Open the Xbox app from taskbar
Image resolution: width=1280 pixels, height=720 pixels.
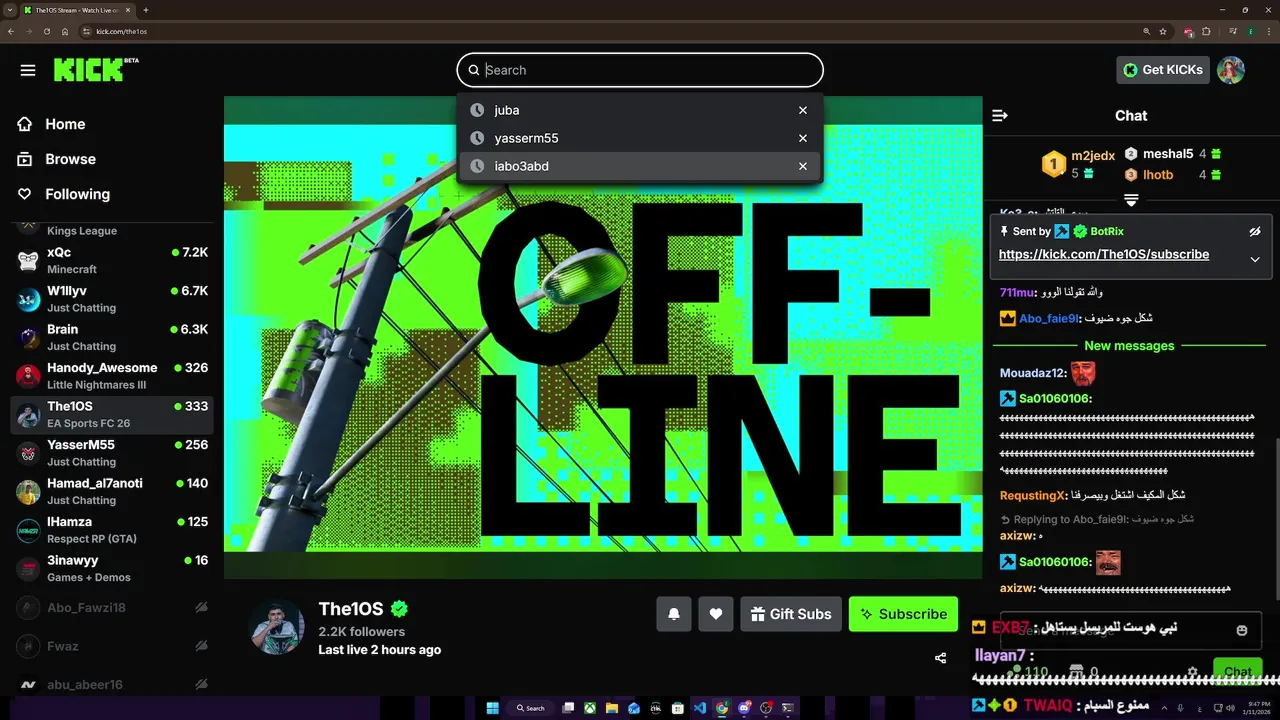pos(590,708)
